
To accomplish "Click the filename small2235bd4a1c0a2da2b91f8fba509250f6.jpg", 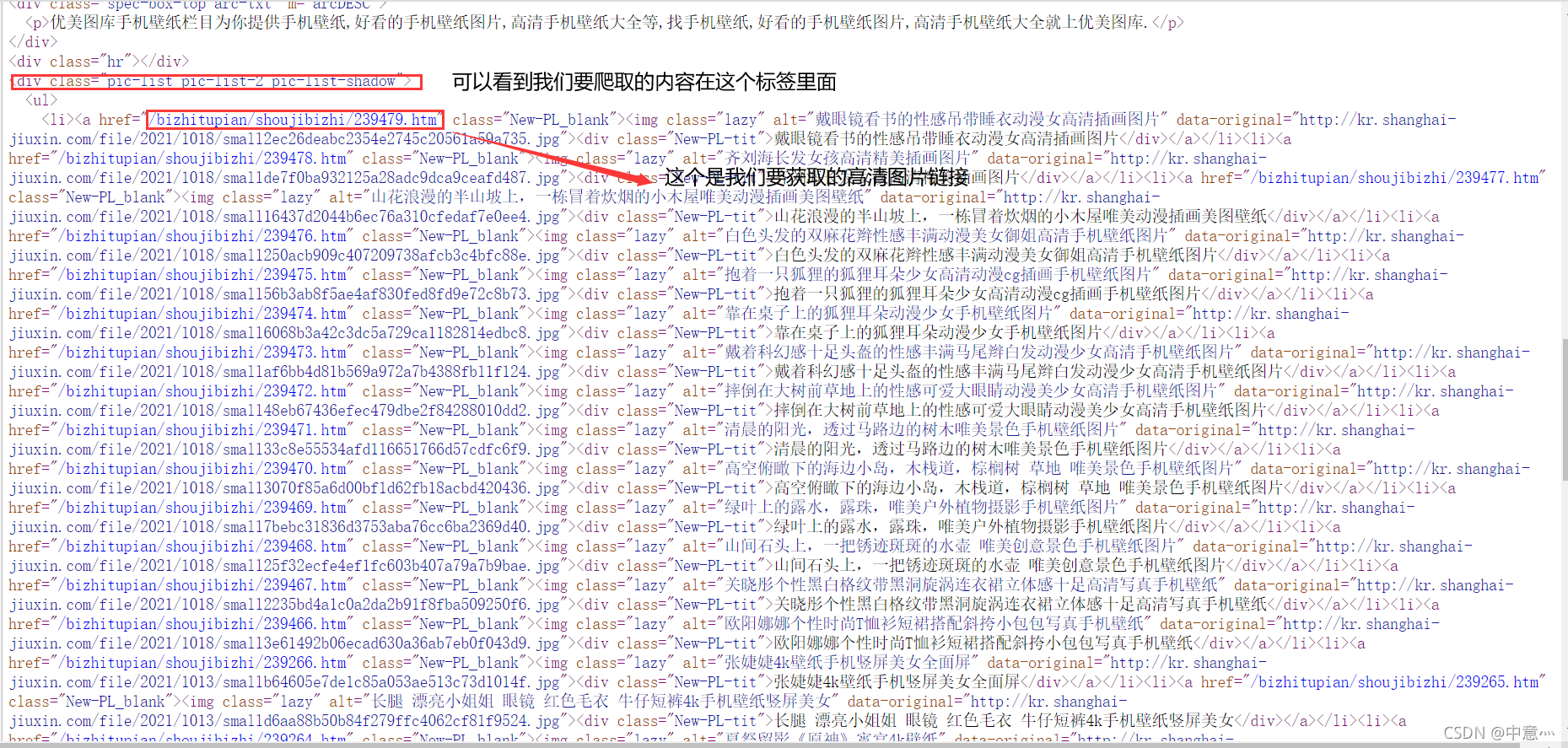I will click(391, 605).
